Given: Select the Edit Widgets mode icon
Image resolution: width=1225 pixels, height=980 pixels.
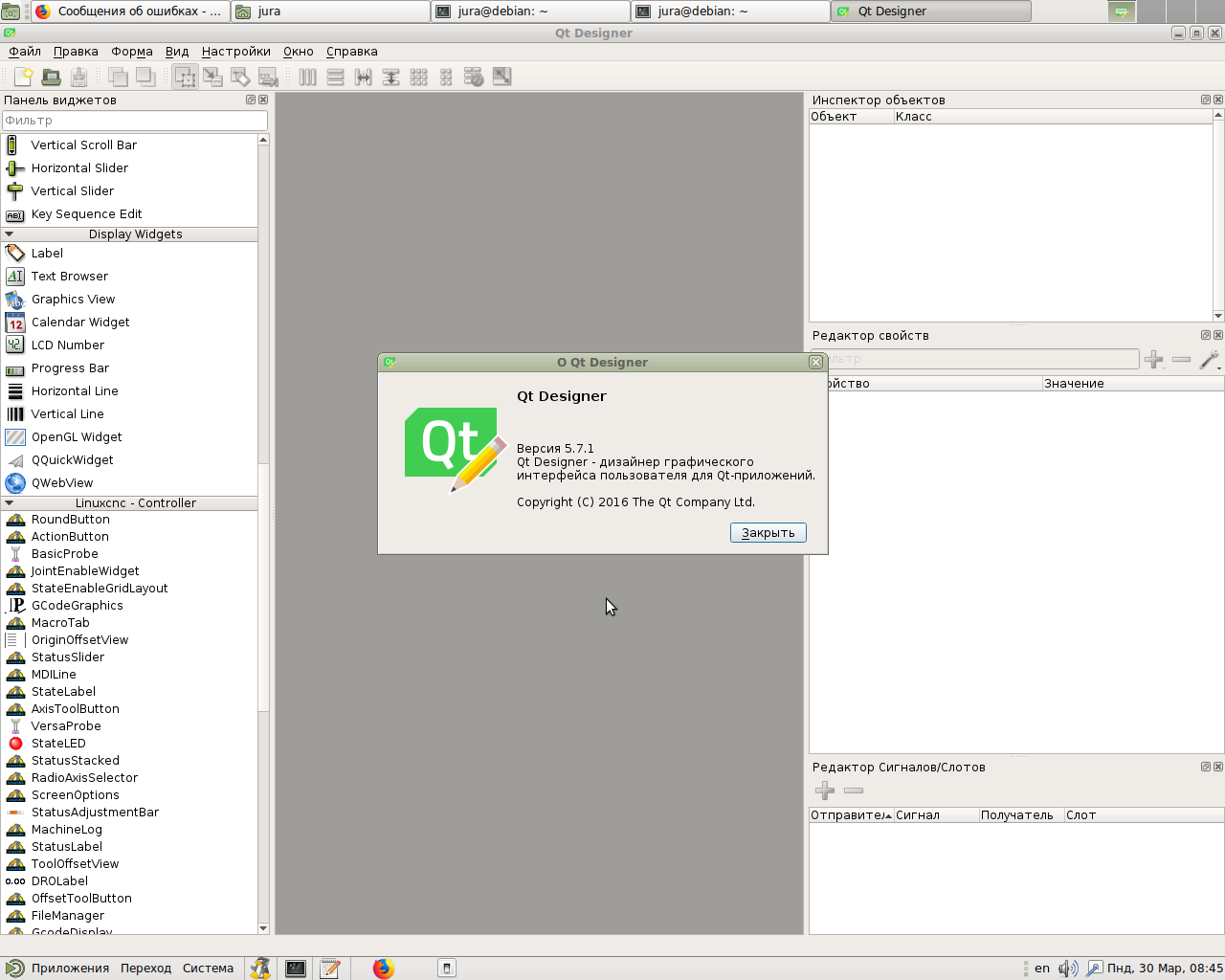Looking at the screenshot, I should [x=185, y=77].
